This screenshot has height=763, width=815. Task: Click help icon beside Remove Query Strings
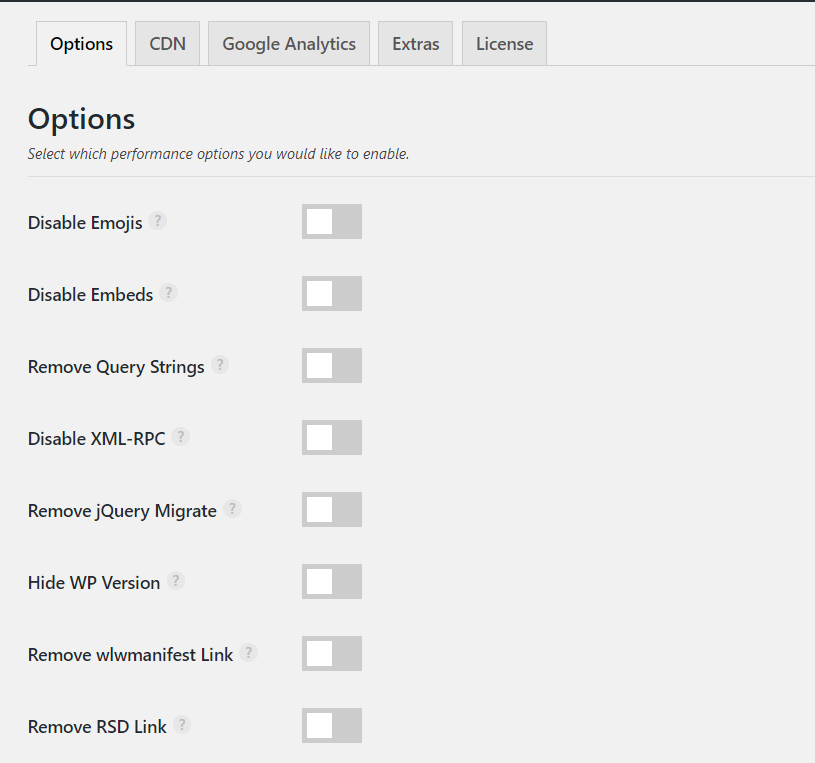point(220,365)
